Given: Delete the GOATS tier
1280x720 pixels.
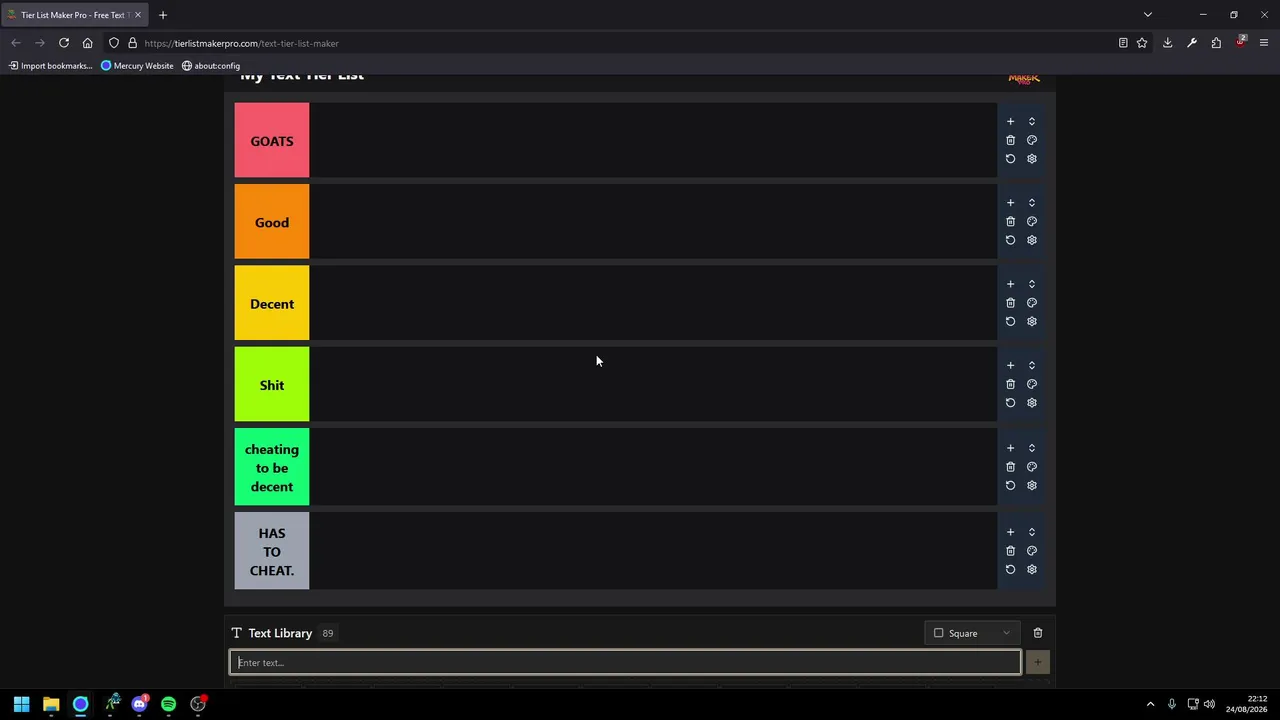Looking at the screenshot, I should (x=1010, y=140).
